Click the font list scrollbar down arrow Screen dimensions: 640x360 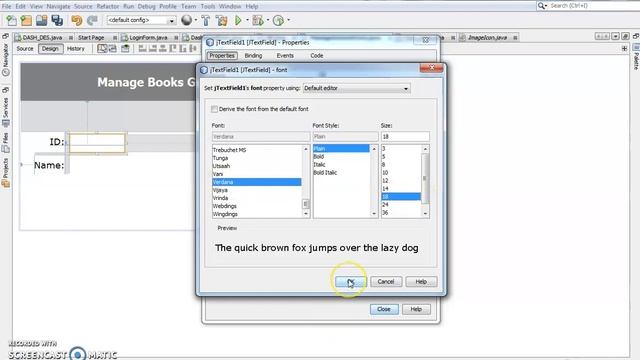pyautogui.click(x=306, y=214)
